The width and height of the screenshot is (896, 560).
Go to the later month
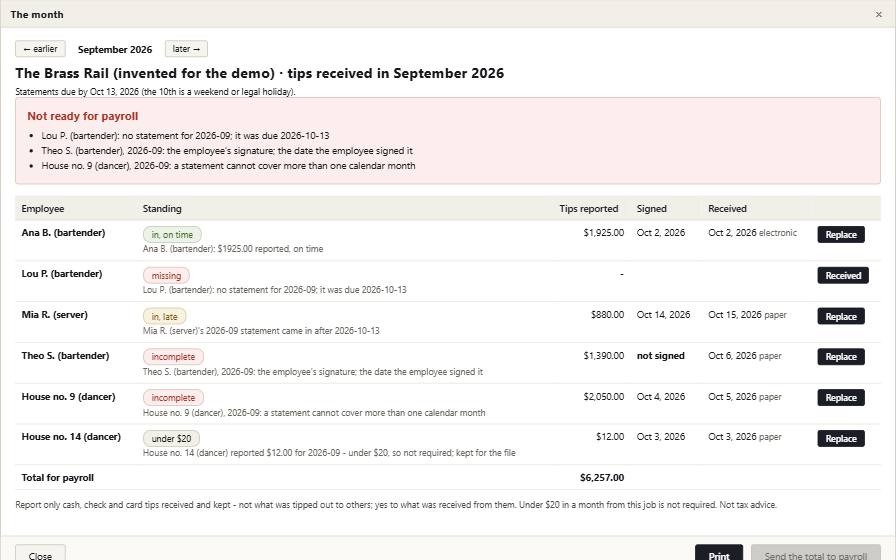(186, 49)
